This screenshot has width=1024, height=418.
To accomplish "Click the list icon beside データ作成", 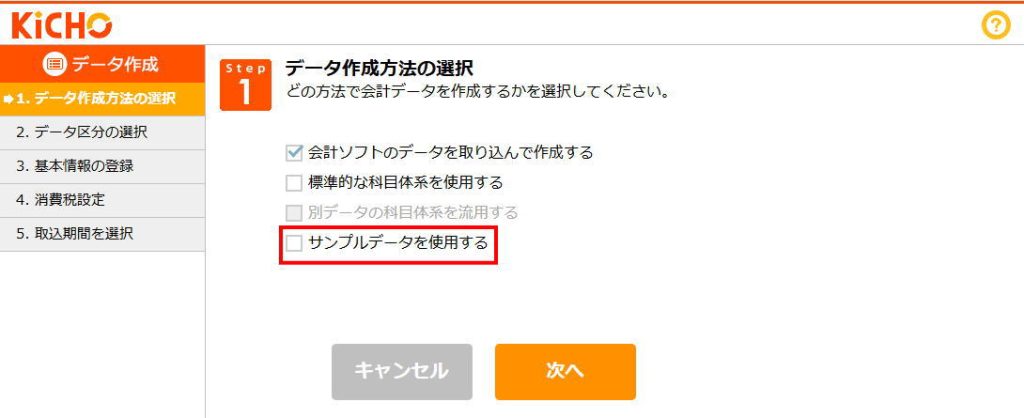I will (55, 64).
